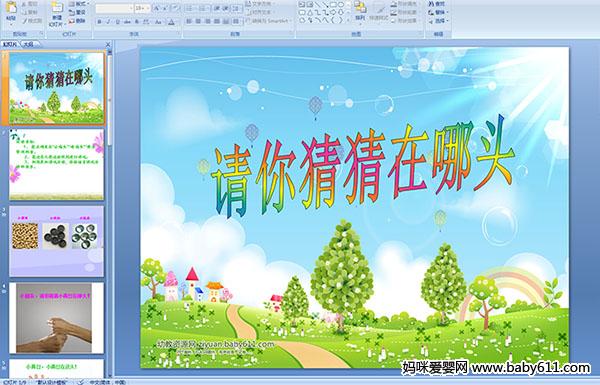The image size is (600, 385).
Task: Click the Delete slide (删除) icon
Action: pos(77,21)
